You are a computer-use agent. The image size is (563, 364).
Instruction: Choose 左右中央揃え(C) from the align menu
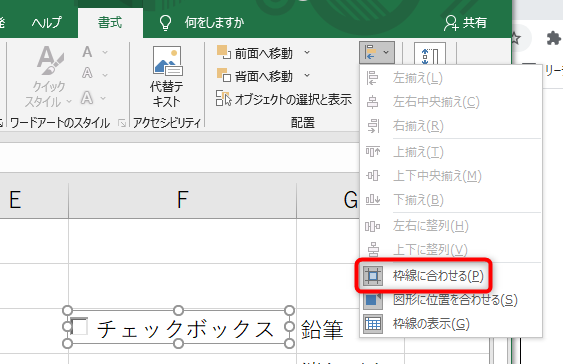point(451,102)
